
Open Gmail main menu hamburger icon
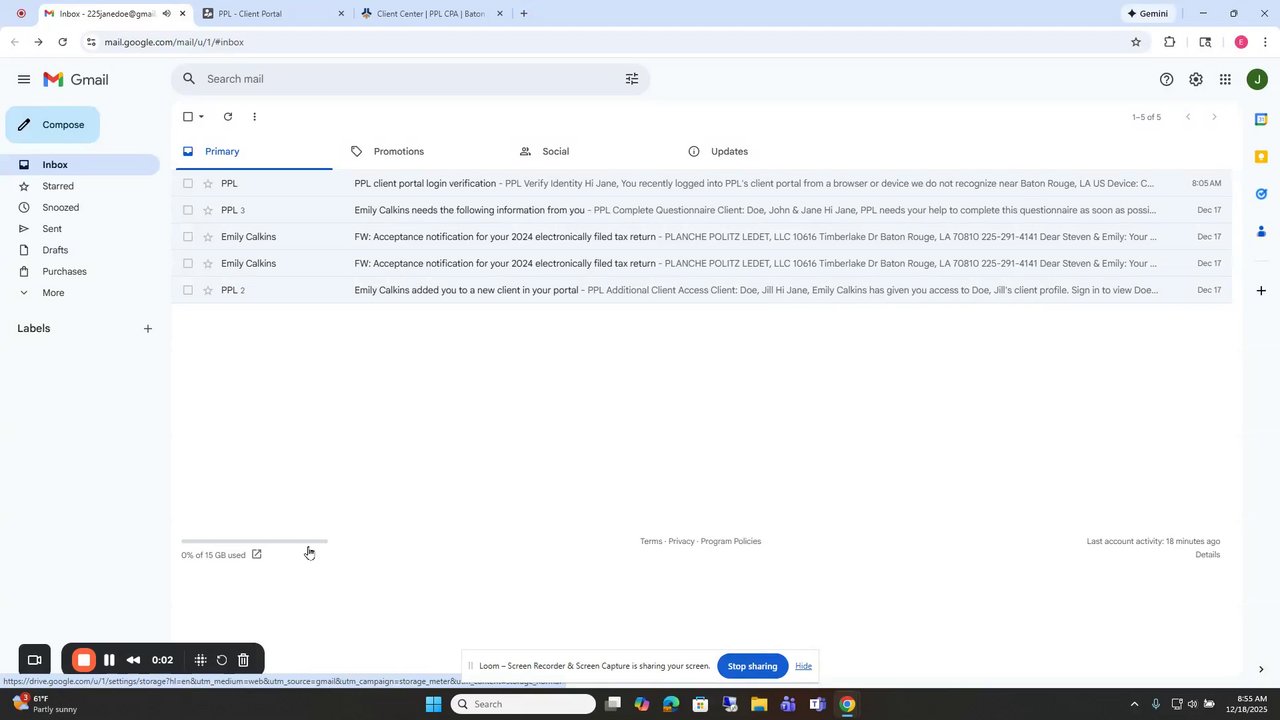[24, 79]
